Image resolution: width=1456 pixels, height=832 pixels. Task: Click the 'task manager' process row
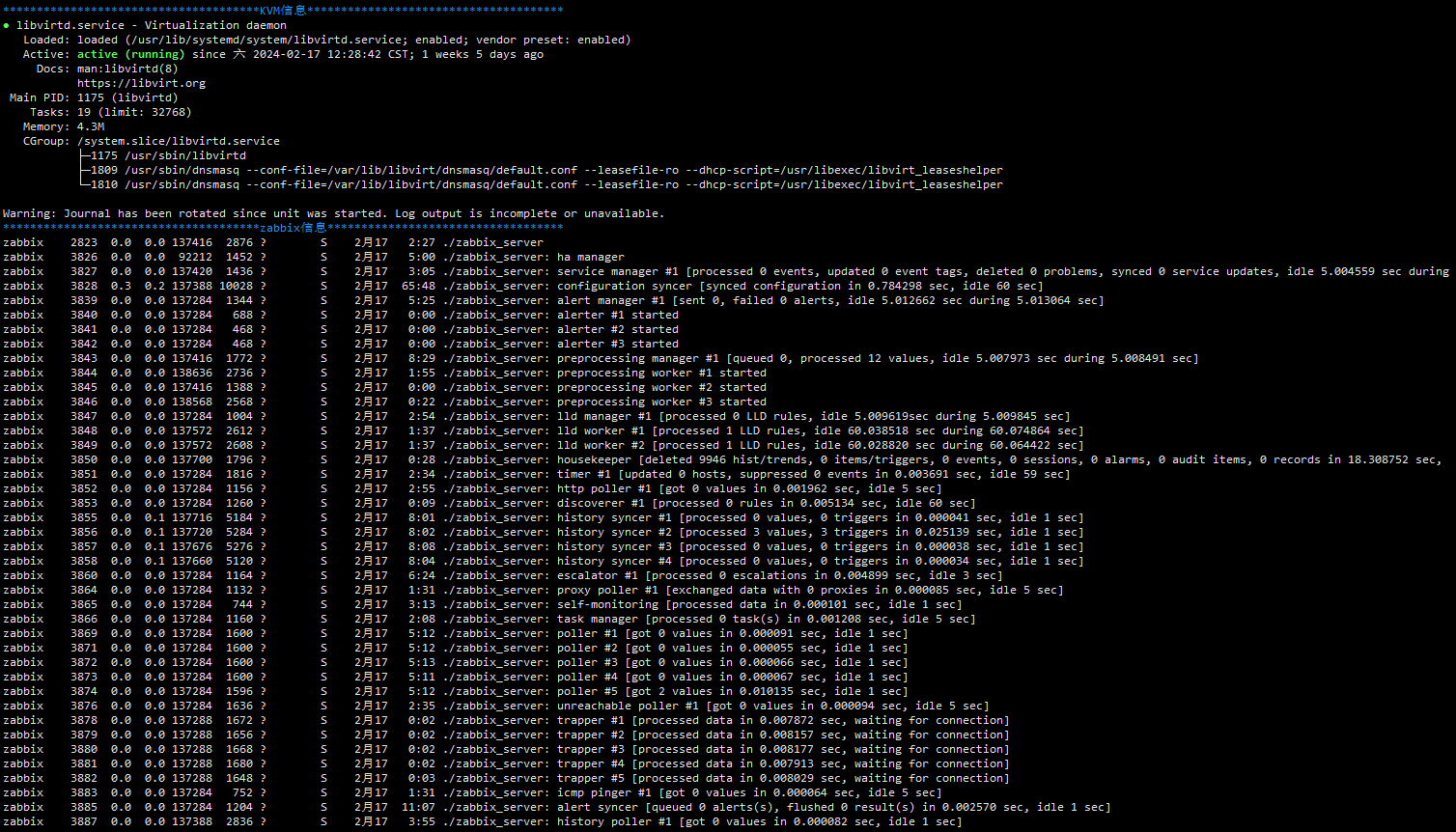(x=490, y=619)
